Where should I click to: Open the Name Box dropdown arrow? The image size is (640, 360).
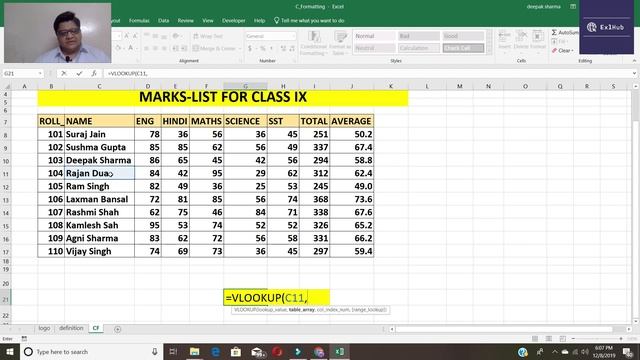40,73
